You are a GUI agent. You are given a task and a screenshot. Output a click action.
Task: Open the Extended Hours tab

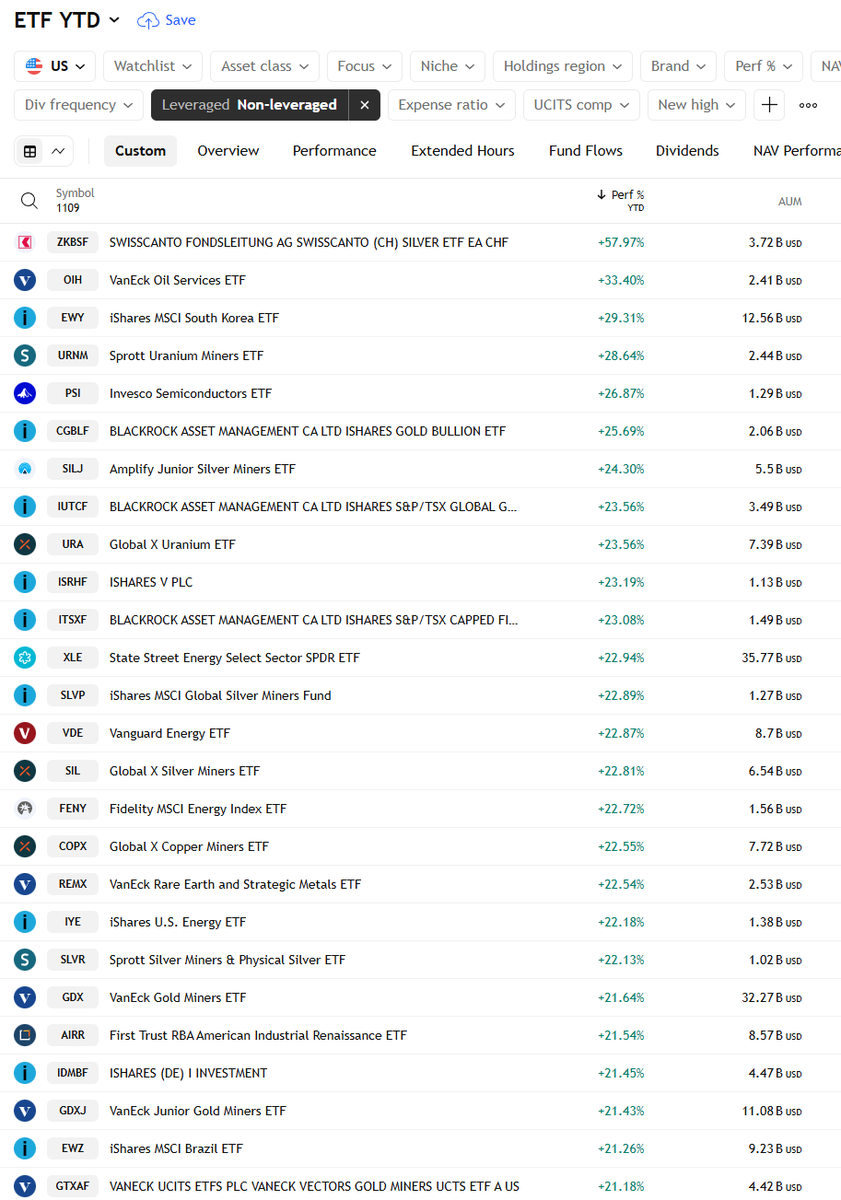463,151
